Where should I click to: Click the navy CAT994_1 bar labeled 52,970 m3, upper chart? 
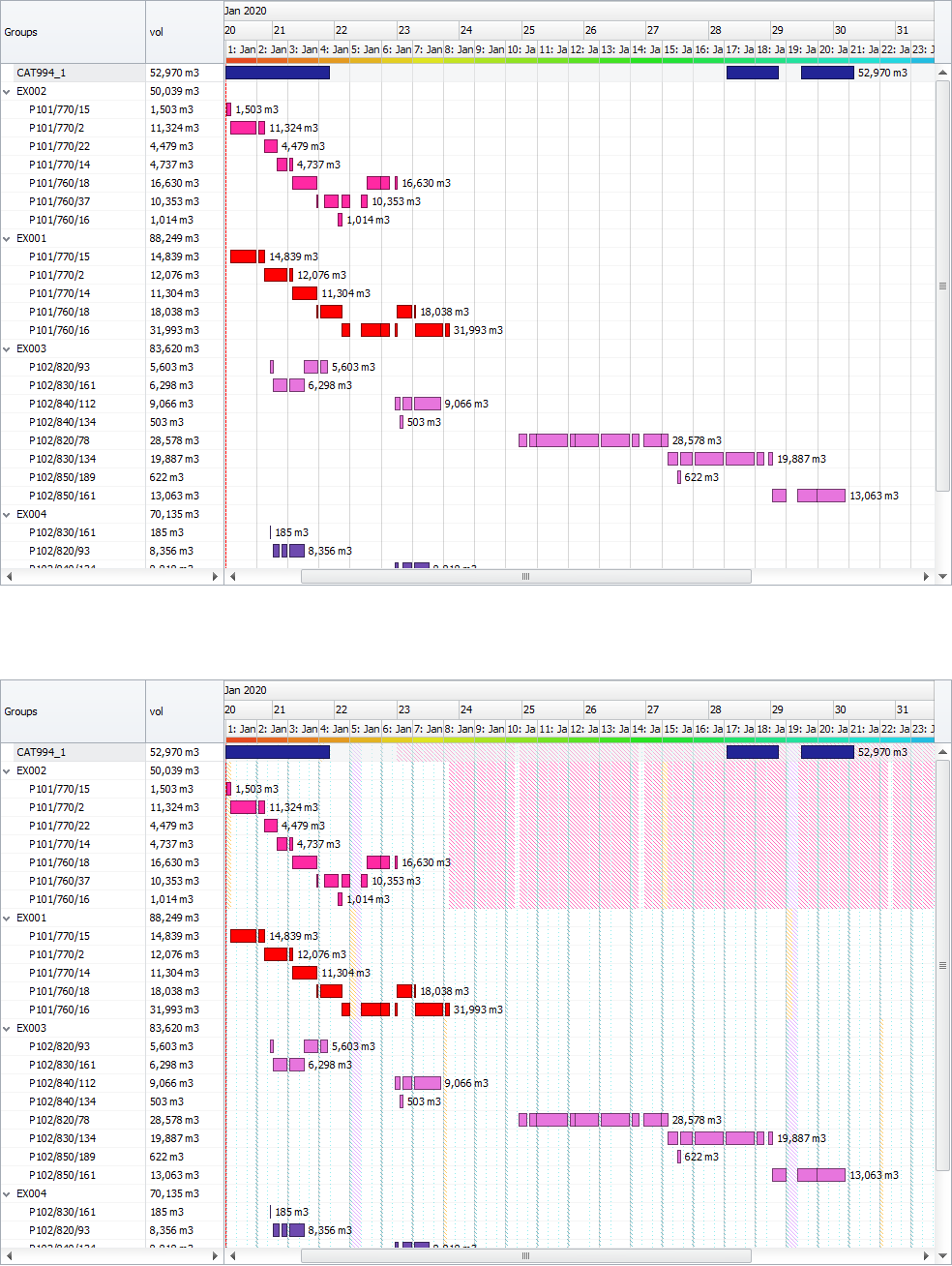pyautogui.click(x=827, y=73)
